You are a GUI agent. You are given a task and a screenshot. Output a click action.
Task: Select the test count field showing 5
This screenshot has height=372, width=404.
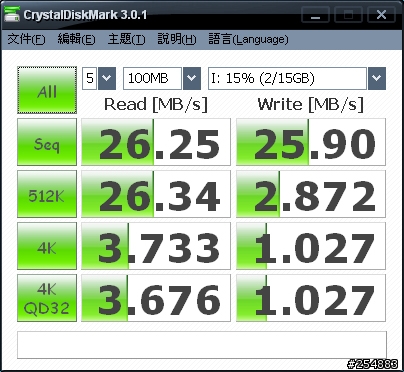click(x=90, y=78)
